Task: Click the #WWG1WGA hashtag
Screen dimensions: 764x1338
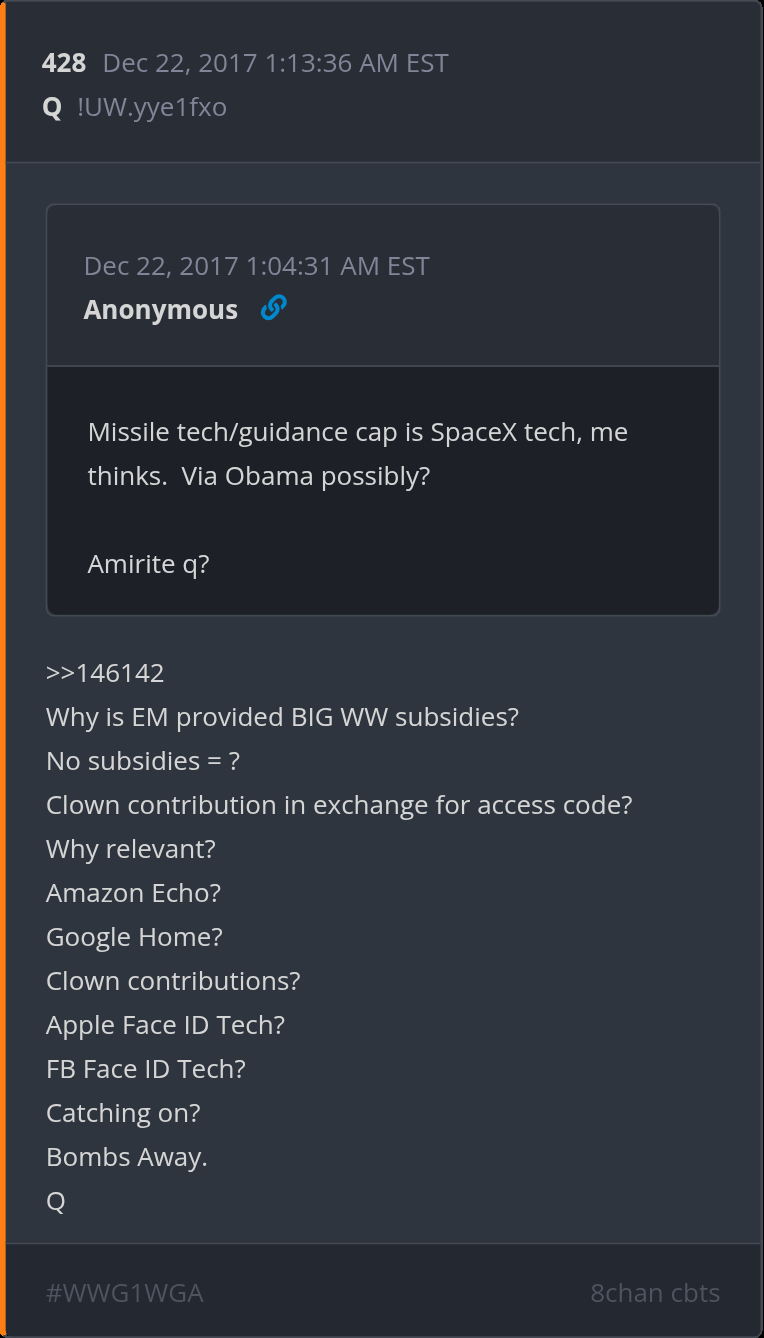Action: click(x=125, y=1293)
